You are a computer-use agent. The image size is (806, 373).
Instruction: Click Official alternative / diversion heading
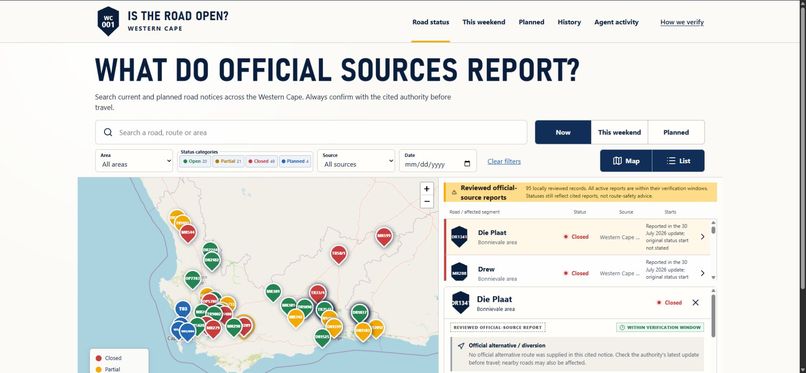pyautogui.click(x=507, y=345)
